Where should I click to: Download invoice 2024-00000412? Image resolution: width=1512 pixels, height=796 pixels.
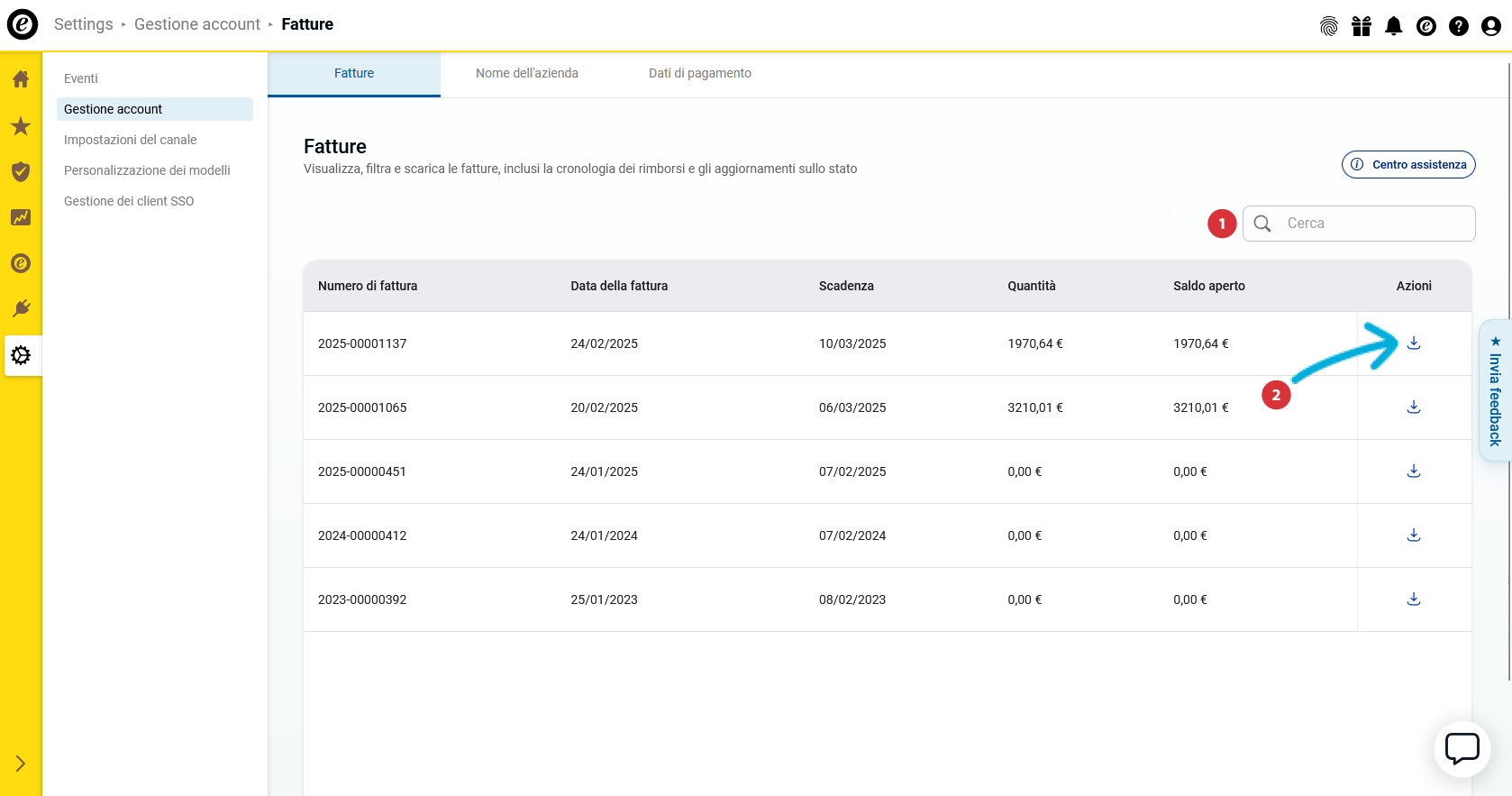point(1414,535)
